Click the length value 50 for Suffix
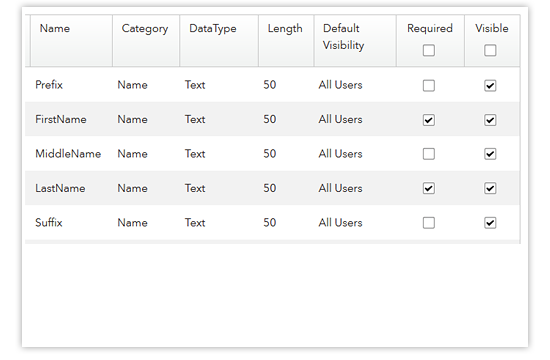 270,222
